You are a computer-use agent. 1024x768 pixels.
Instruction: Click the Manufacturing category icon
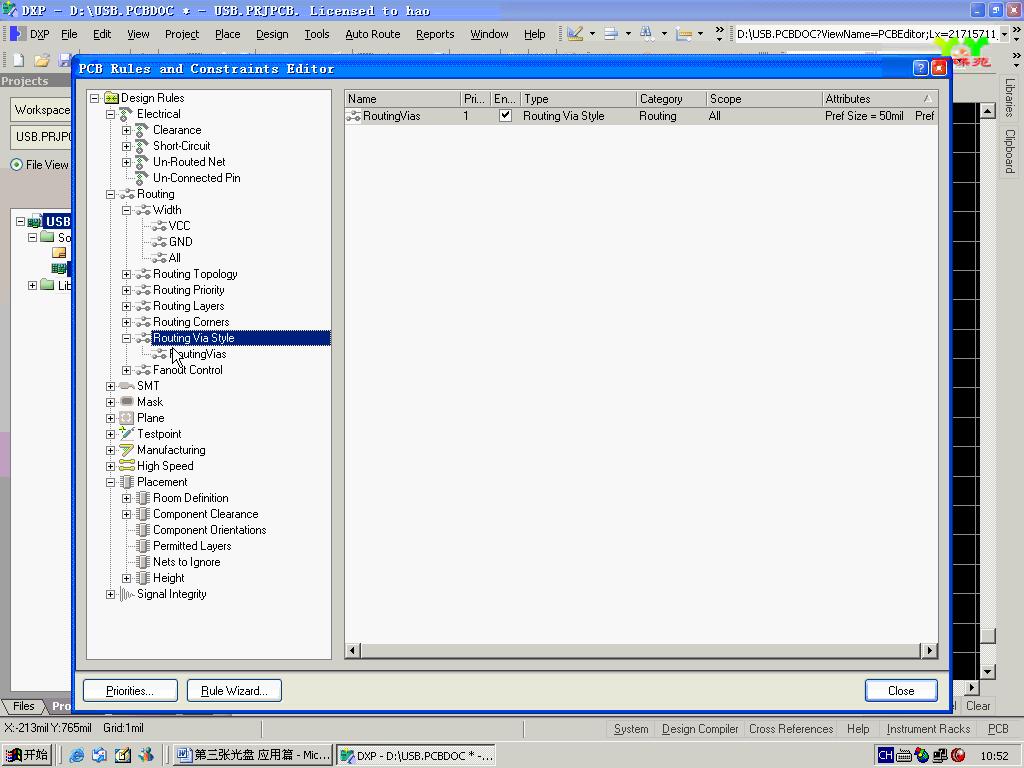(x=127, y=450)
